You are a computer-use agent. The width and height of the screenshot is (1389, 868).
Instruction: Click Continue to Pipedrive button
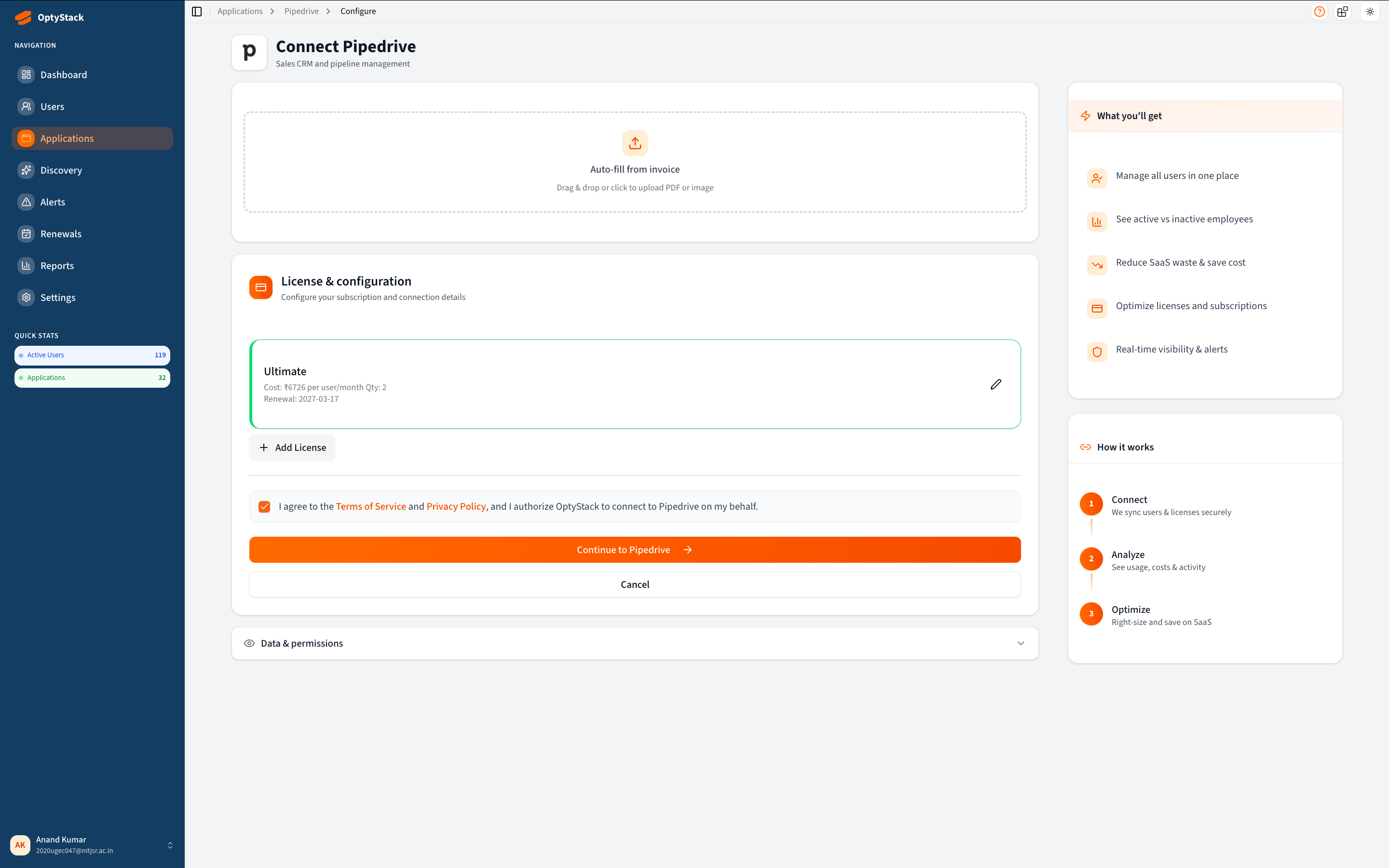tap(635, 550)
